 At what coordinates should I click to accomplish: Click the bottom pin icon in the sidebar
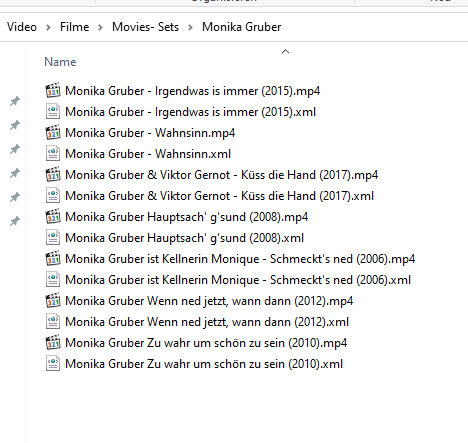pos(15,221)
